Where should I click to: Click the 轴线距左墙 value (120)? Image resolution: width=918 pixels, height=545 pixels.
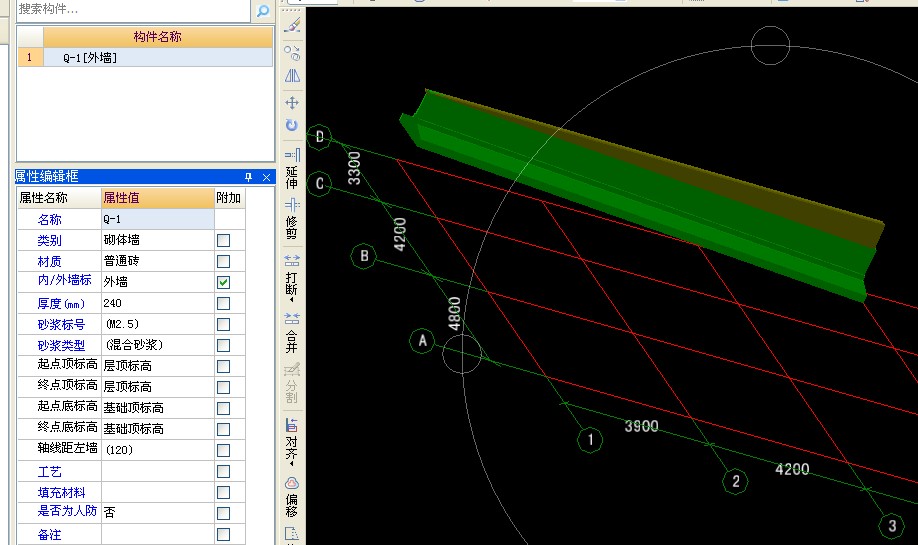click(157, 450)
